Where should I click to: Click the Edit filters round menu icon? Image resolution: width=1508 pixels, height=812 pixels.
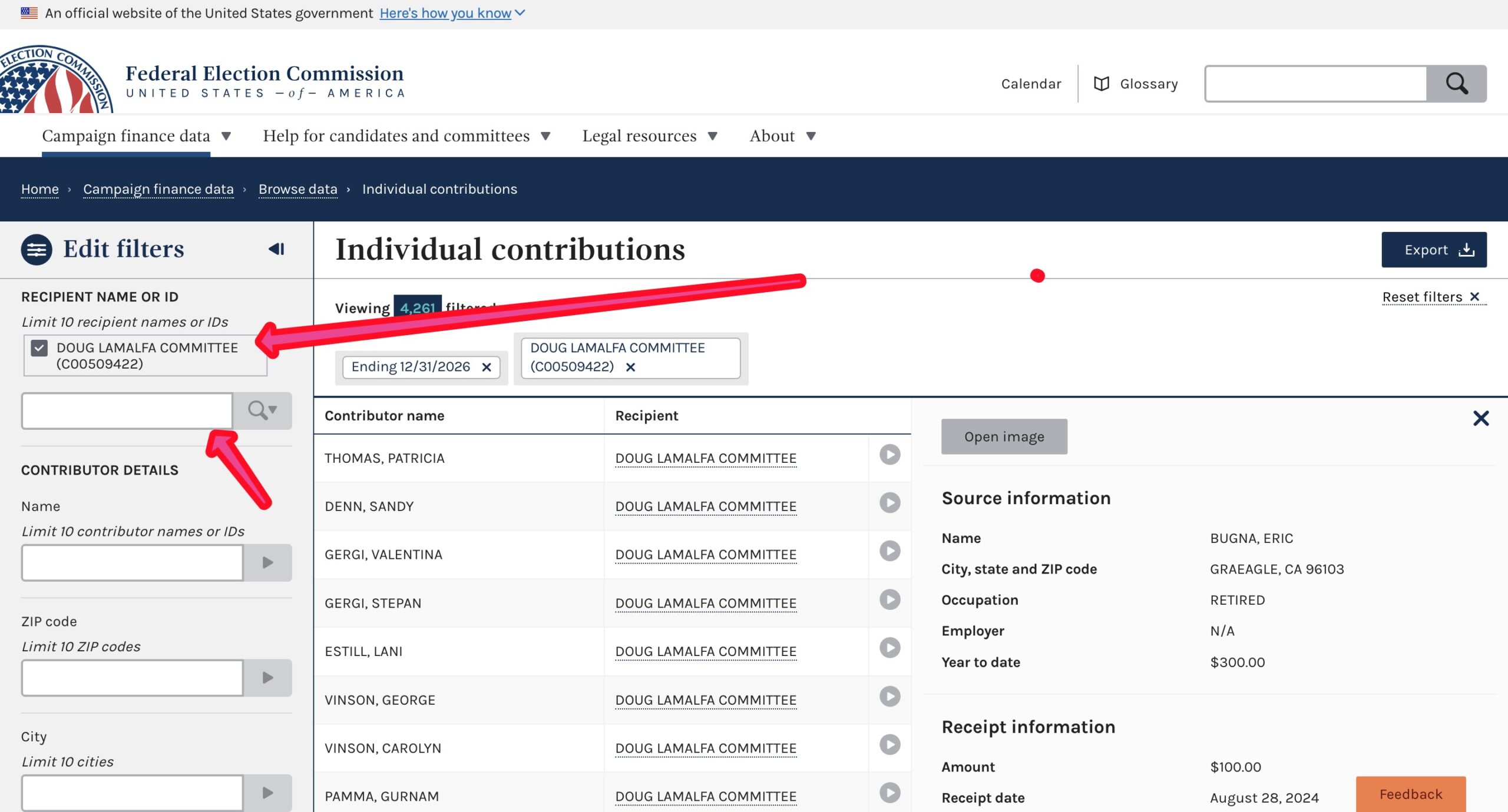tap(37, 250)
